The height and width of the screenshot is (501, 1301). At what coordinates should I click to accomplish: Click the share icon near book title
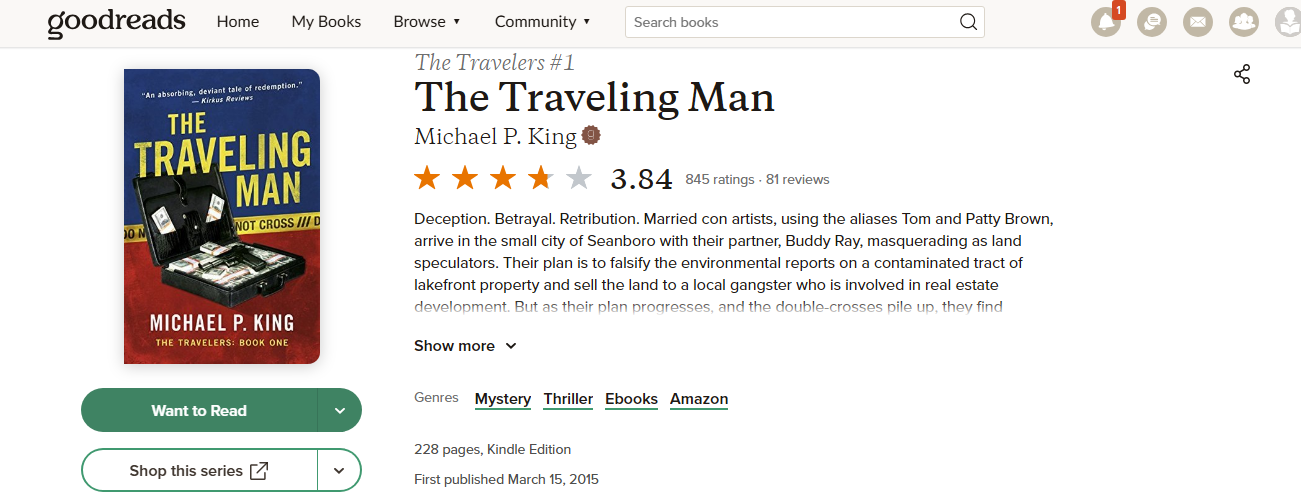[1242, 74]
